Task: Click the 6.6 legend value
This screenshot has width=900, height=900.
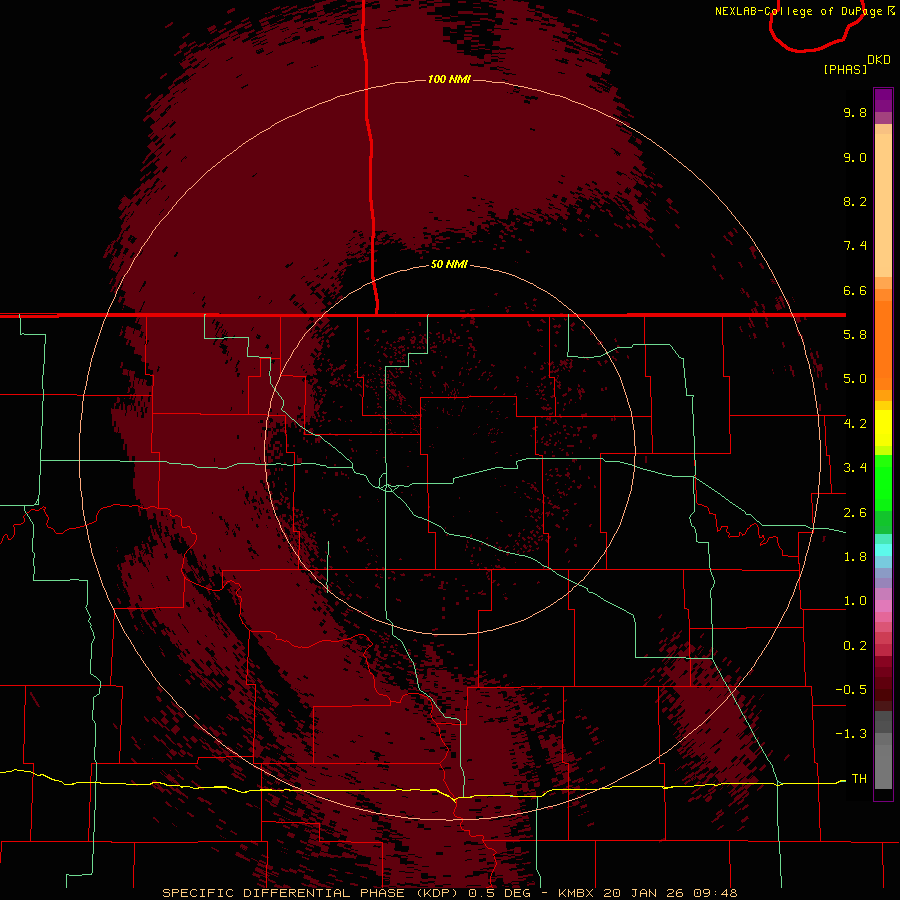Action: coord(855,290)
